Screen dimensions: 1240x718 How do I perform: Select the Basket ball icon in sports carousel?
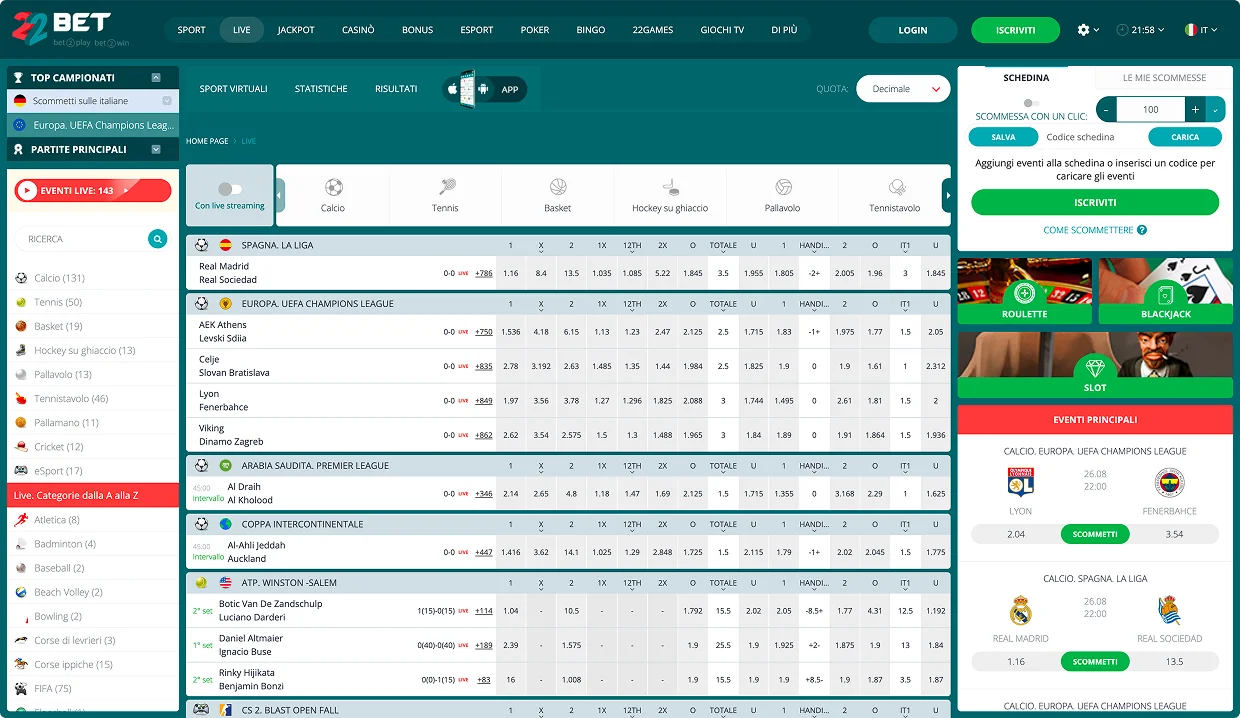558,187
